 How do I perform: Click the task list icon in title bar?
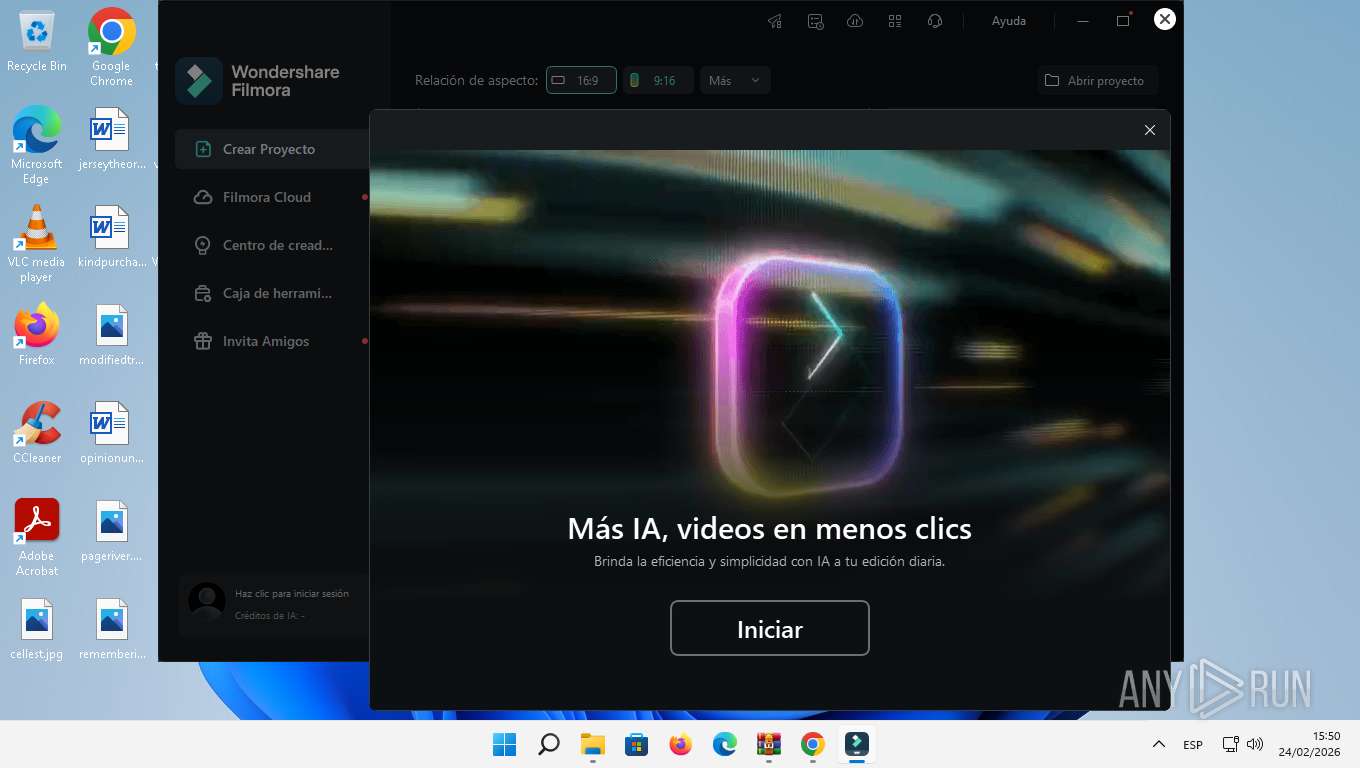click(815, 21)
